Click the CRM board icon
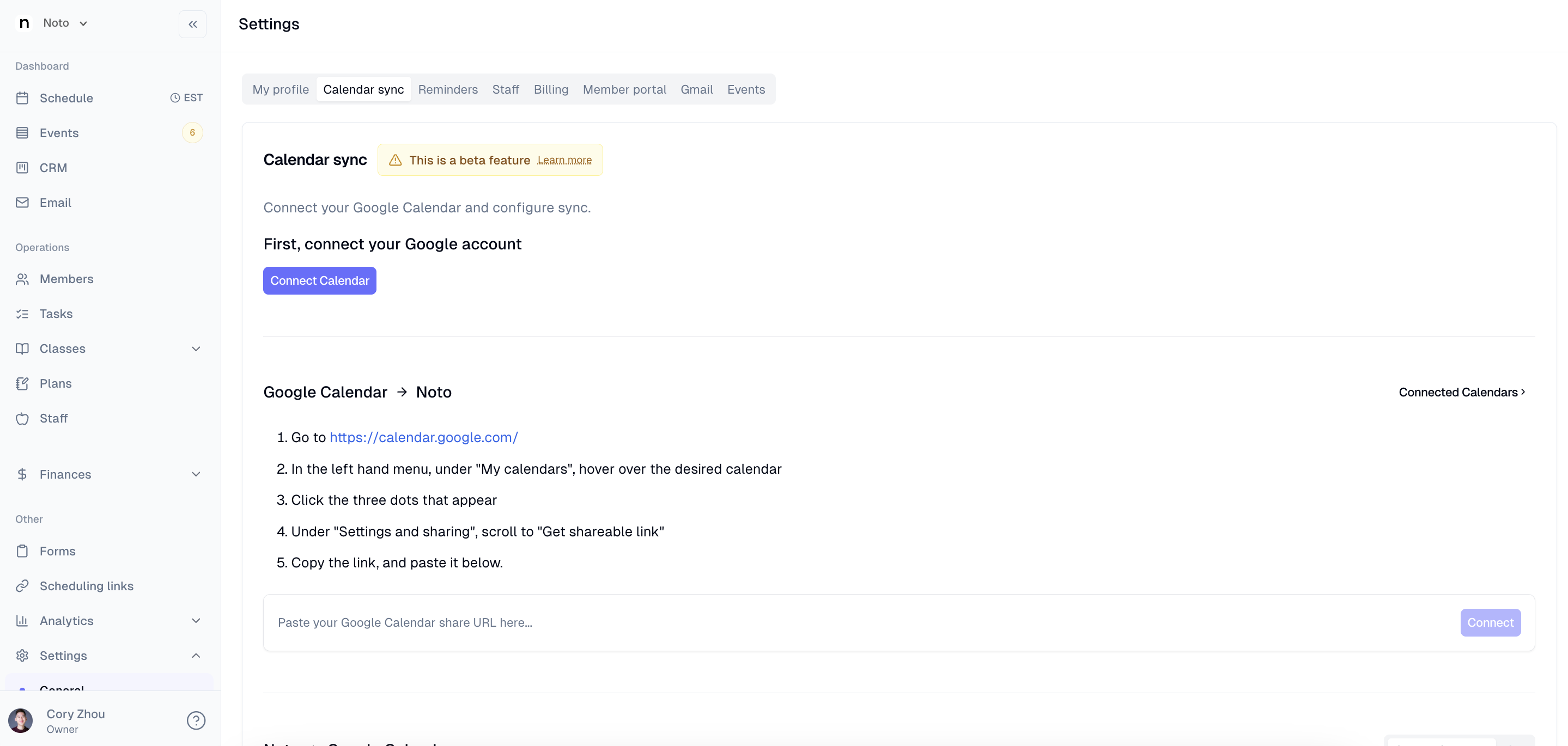1568x746 pixels. [22, 167]
